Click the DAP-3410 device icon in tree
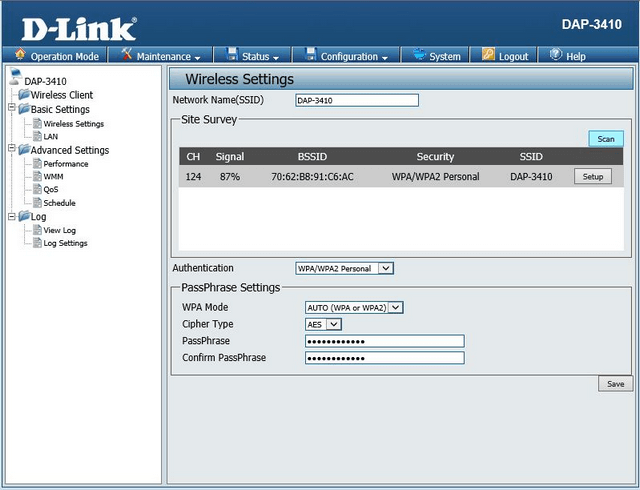640x490 pixels. coord(15,79)
